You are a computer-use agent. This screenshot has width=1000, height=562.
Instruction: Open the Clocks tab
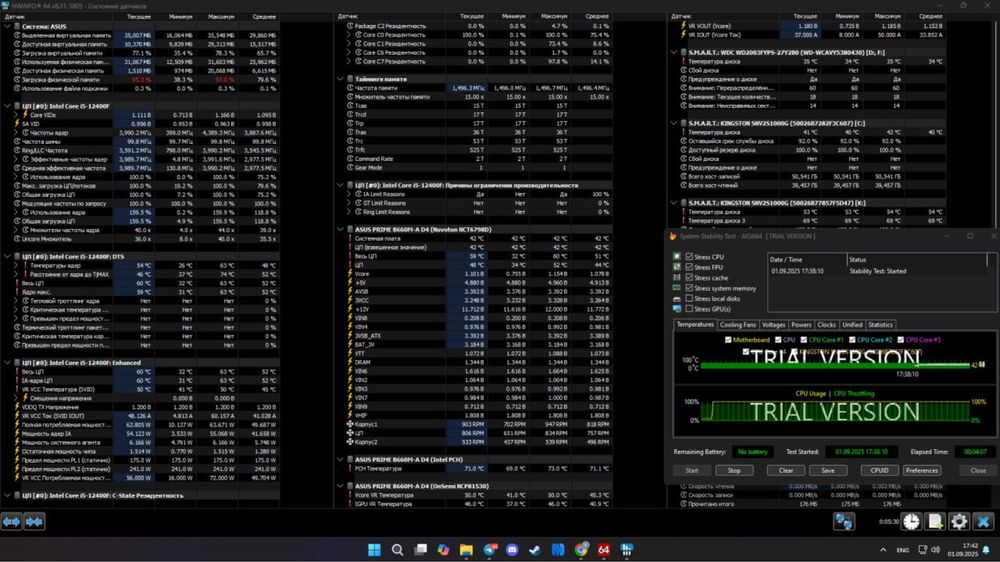click(x=827, y=325)
